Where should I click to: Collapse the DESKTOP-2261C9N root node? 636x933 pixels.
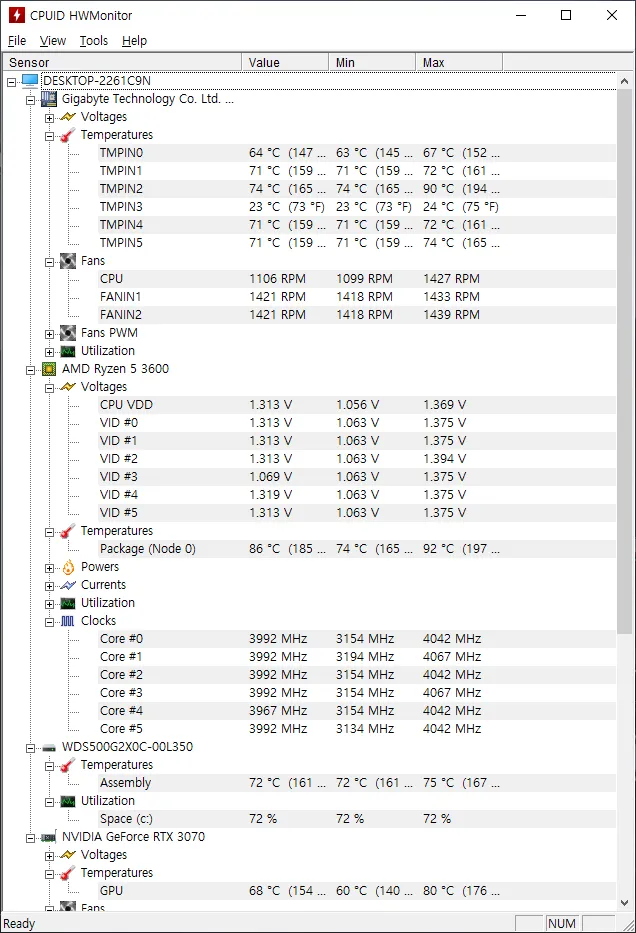11,82
